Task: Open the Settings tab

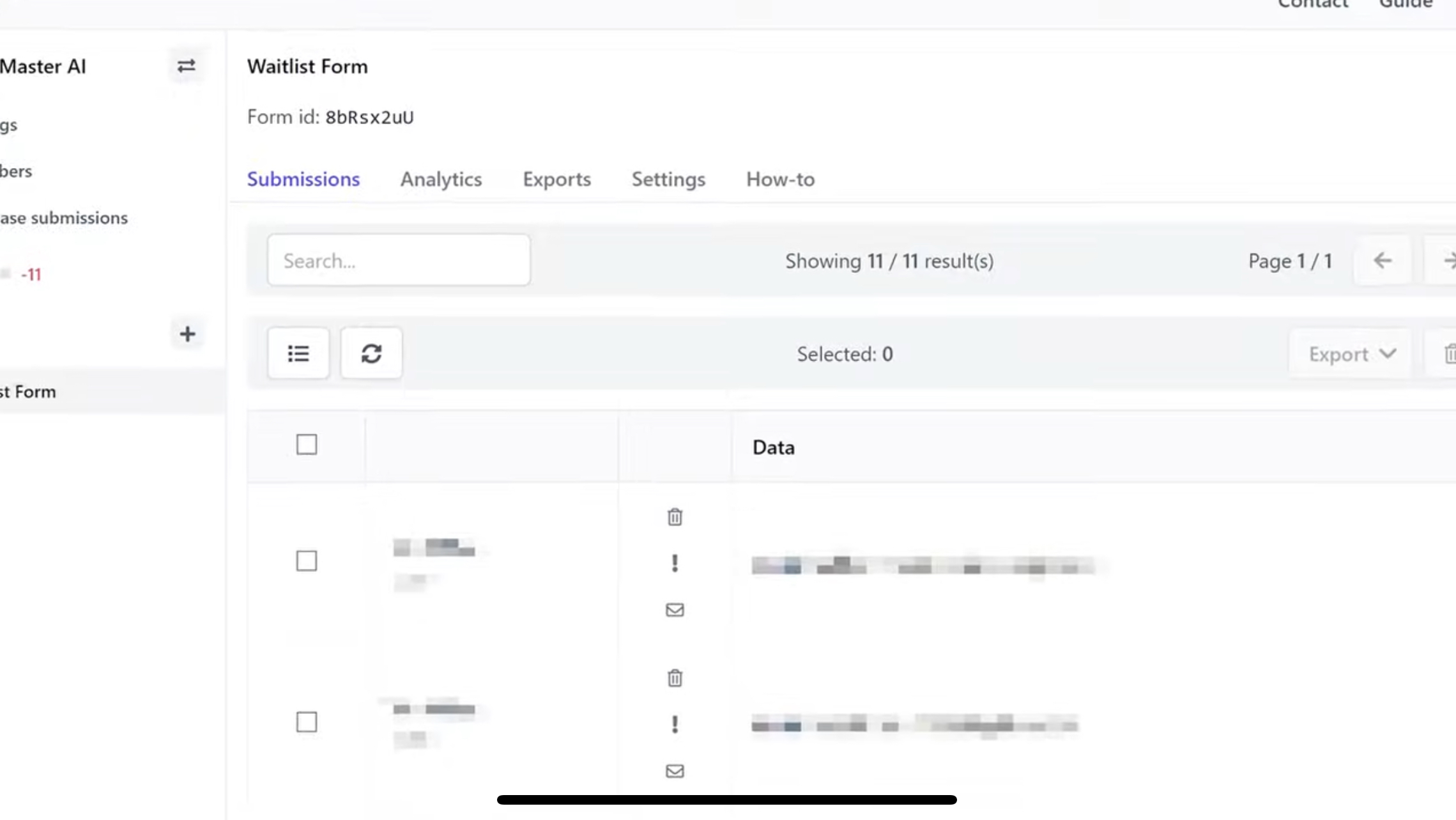Action: click(x=668, y=179)
